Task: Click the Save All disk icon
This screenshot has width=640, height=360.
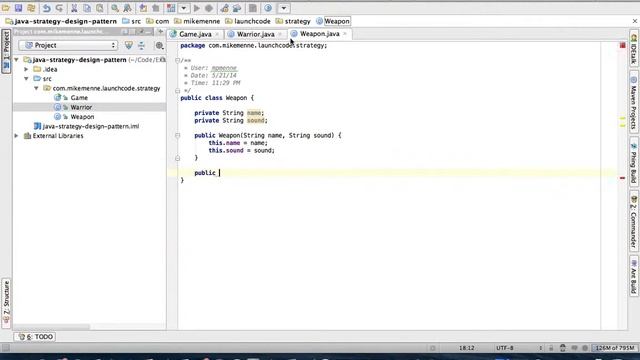Action: (x=18, y=8)
